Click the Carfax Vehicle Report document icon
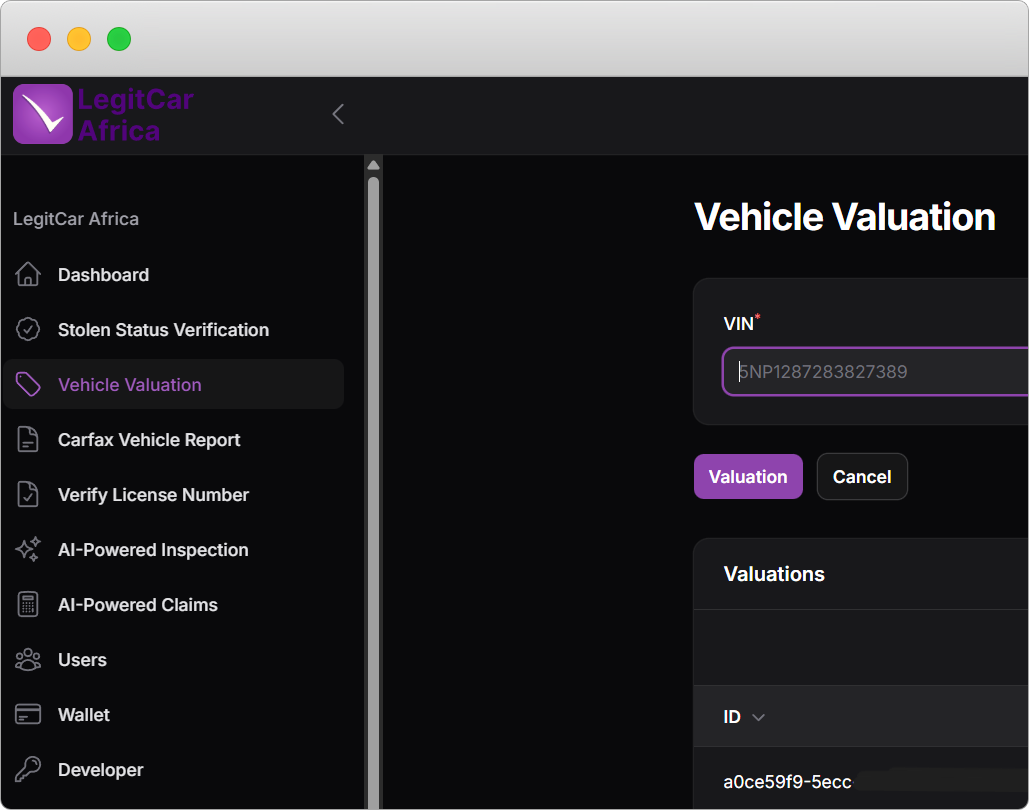This screenshot has width=1029, height=810. (x=28, y=440)
